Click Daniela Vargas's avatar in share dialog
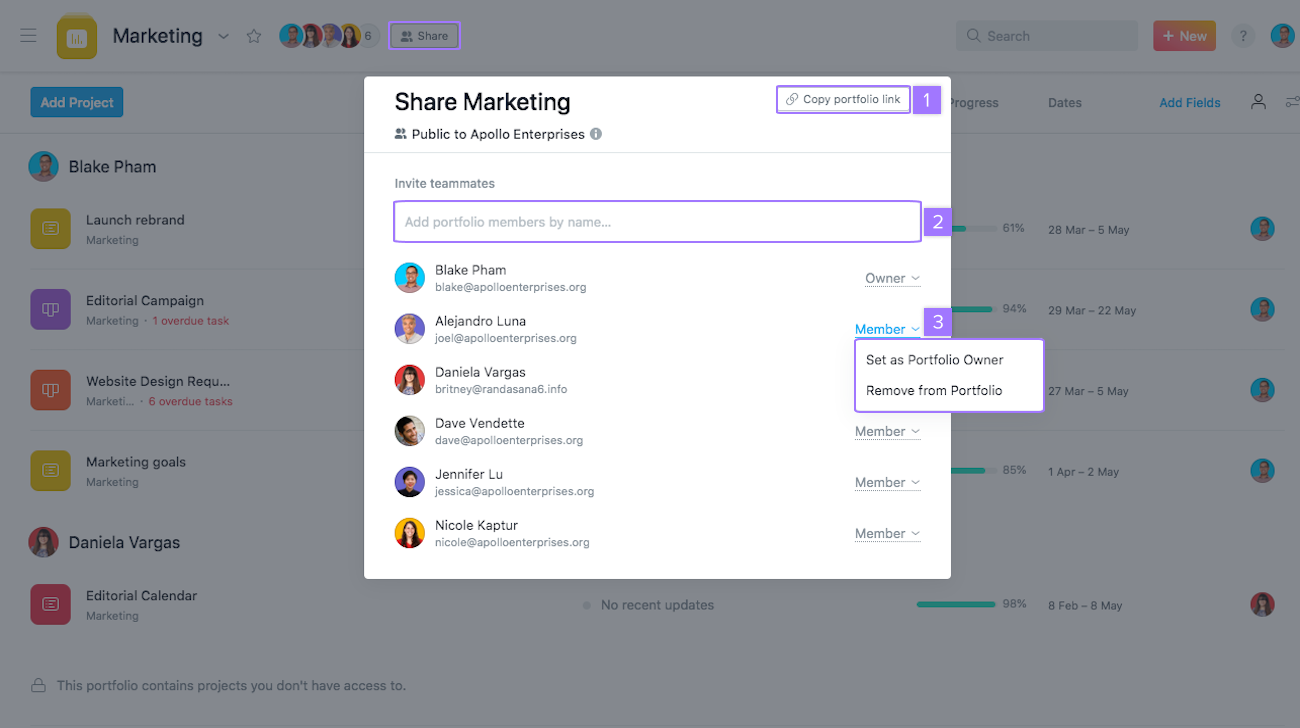Image resolution: width=1300 pixels, height=728 pixels. pyautogui.click(x=410, y=380)
